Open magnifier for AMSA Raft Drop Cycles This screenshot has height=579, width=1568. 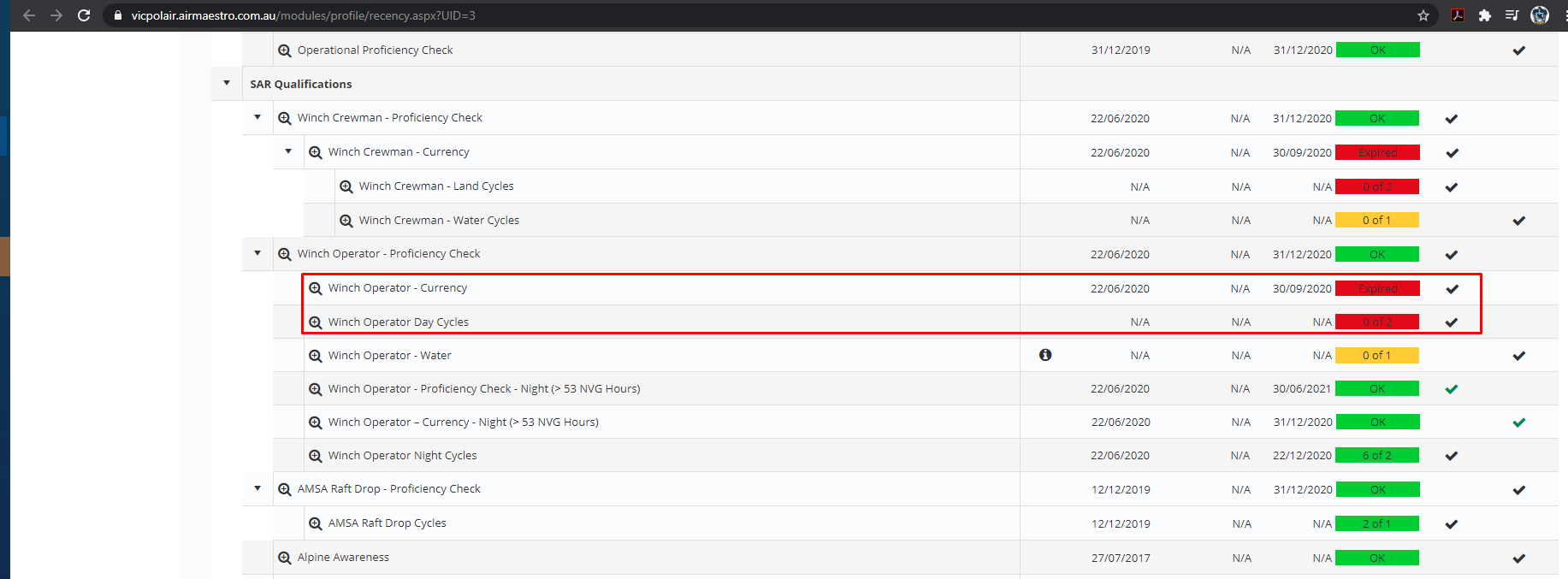coord(316,523)
